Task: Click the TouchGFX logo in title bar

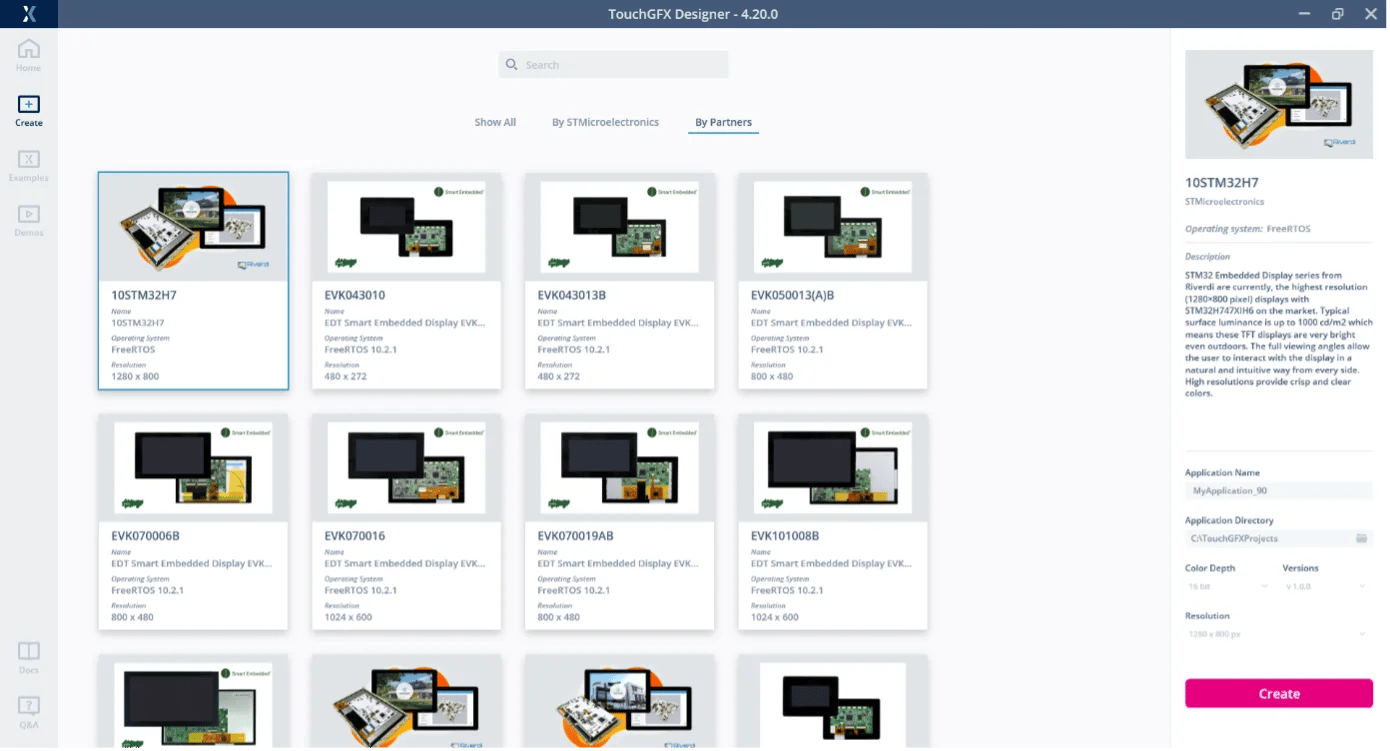Action: (x=29, y=14)
